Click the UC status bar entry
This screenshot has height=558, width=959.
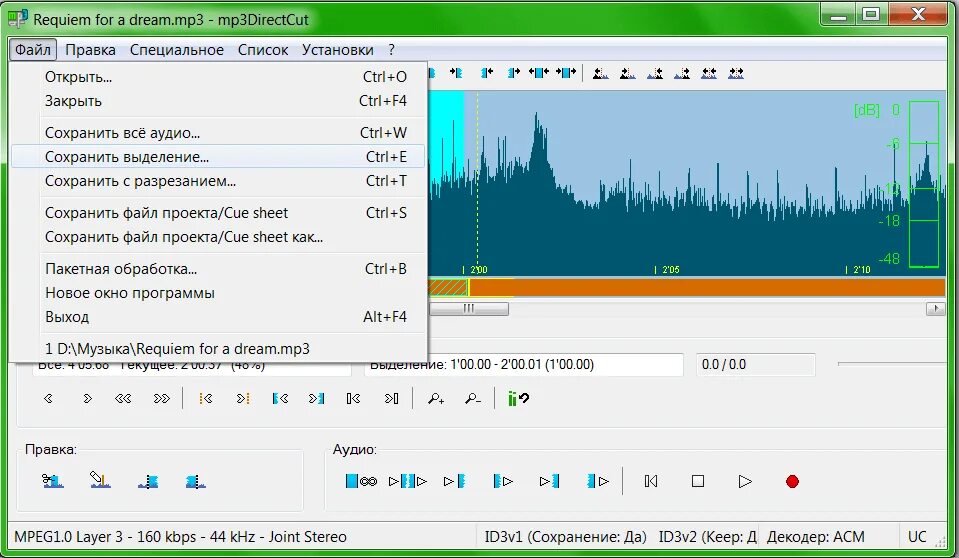click(x=916, y=537)
